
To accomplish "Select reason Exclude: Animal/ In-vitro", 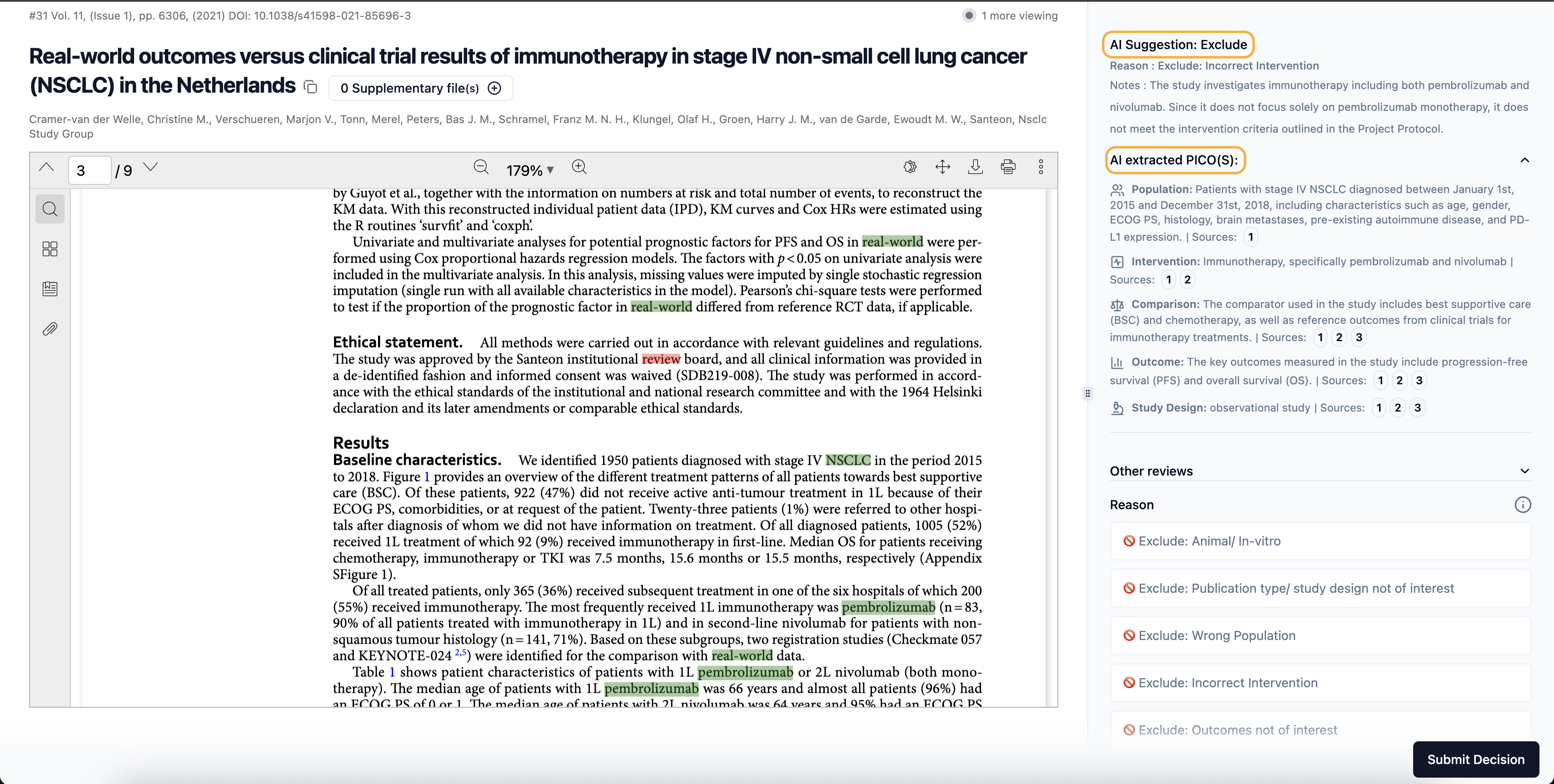I will (x=1320, y=541).
